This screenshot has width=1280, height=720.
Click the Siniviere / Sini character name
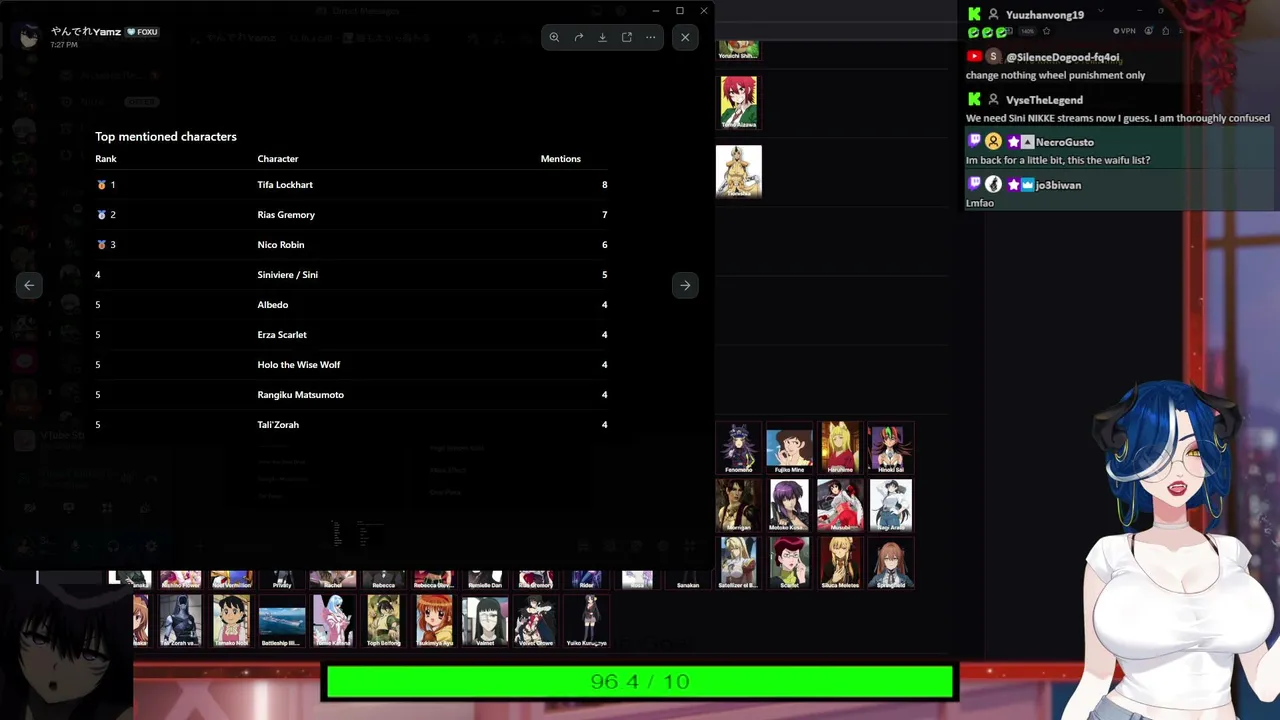point(288,275)
